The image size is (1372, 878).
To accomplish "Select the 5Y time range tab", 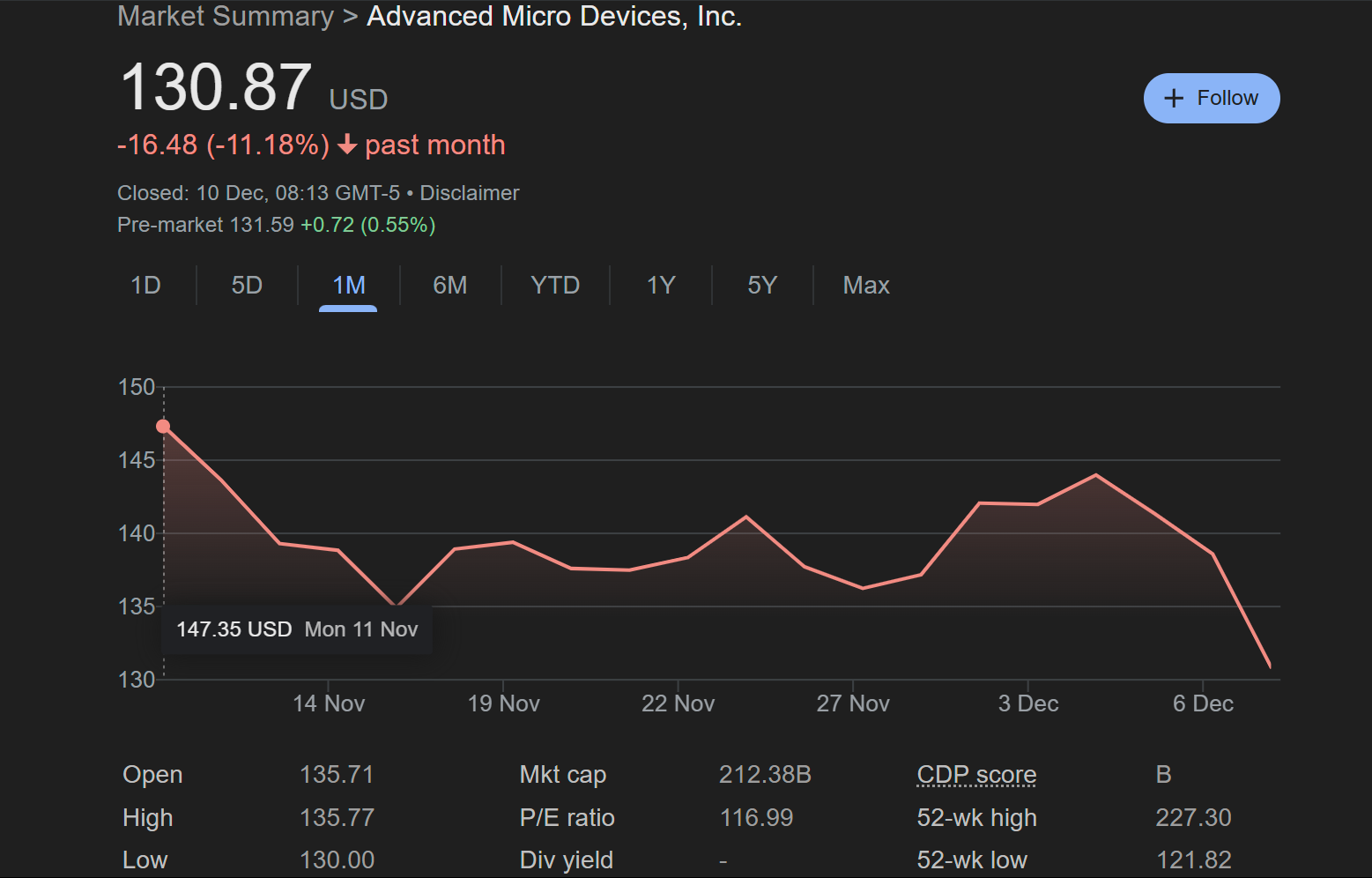I will [x=761, y=286].
